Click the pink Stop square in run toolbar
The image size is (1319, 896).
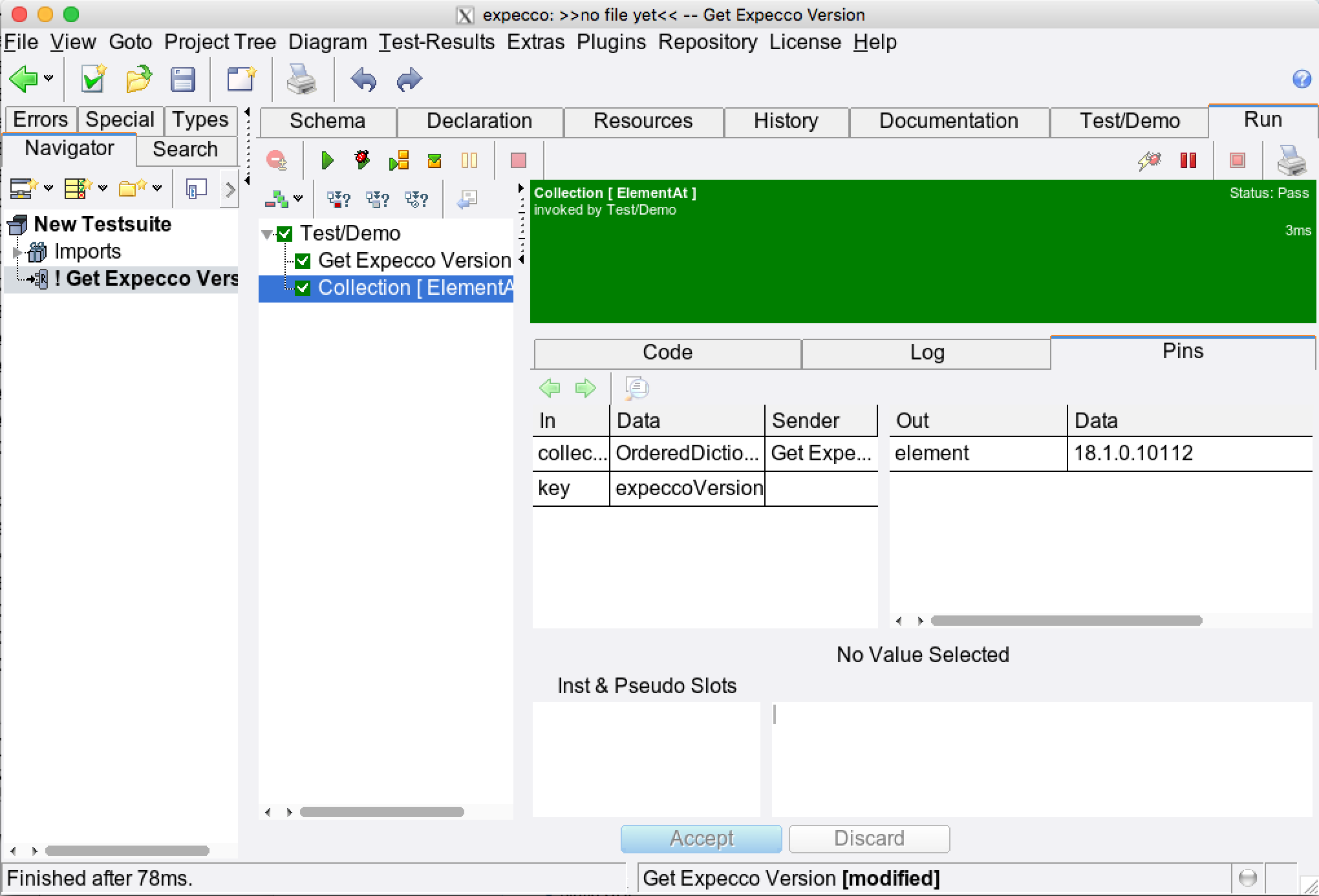(x=518, y=160)
